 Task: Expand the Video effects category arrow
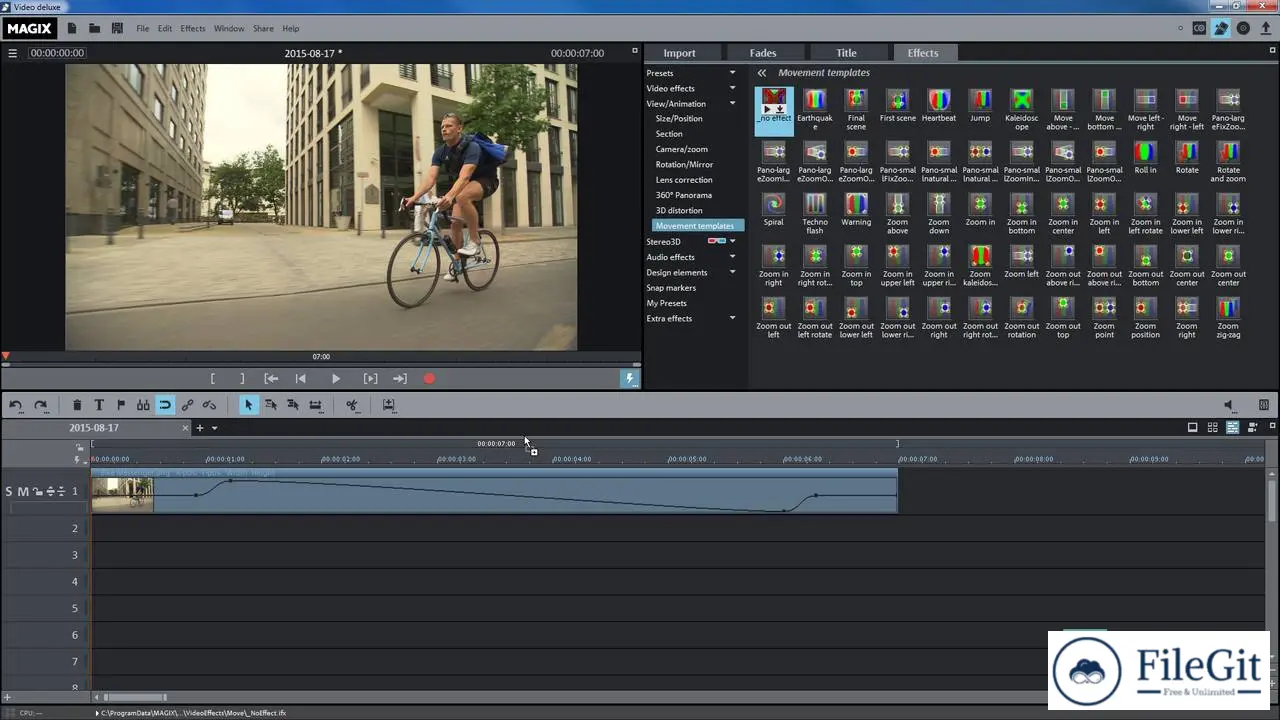click(x=732, y=88)
